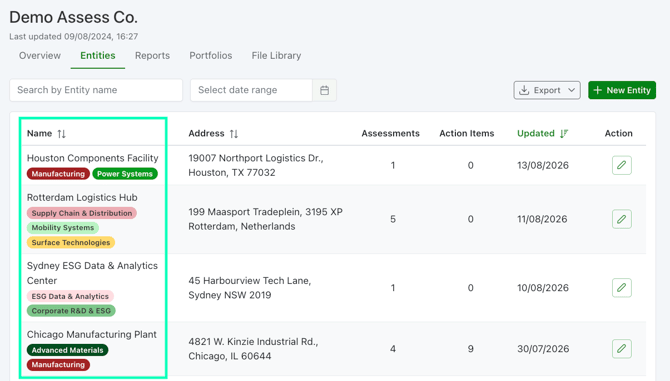Open the Select date range field
Screen dimensions: 670x381
coord(252,90)
